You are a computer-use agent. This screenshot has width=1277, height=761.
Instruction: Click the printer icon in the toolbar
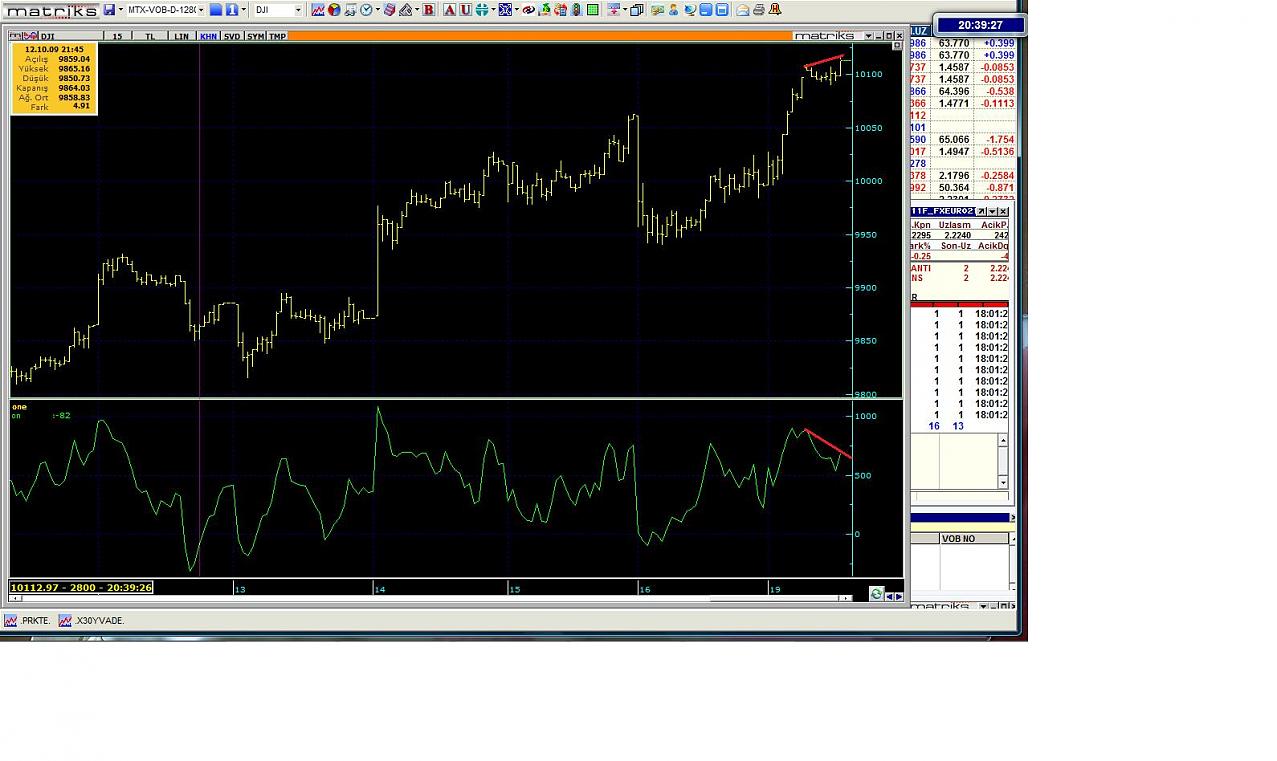tap(759, 10)
